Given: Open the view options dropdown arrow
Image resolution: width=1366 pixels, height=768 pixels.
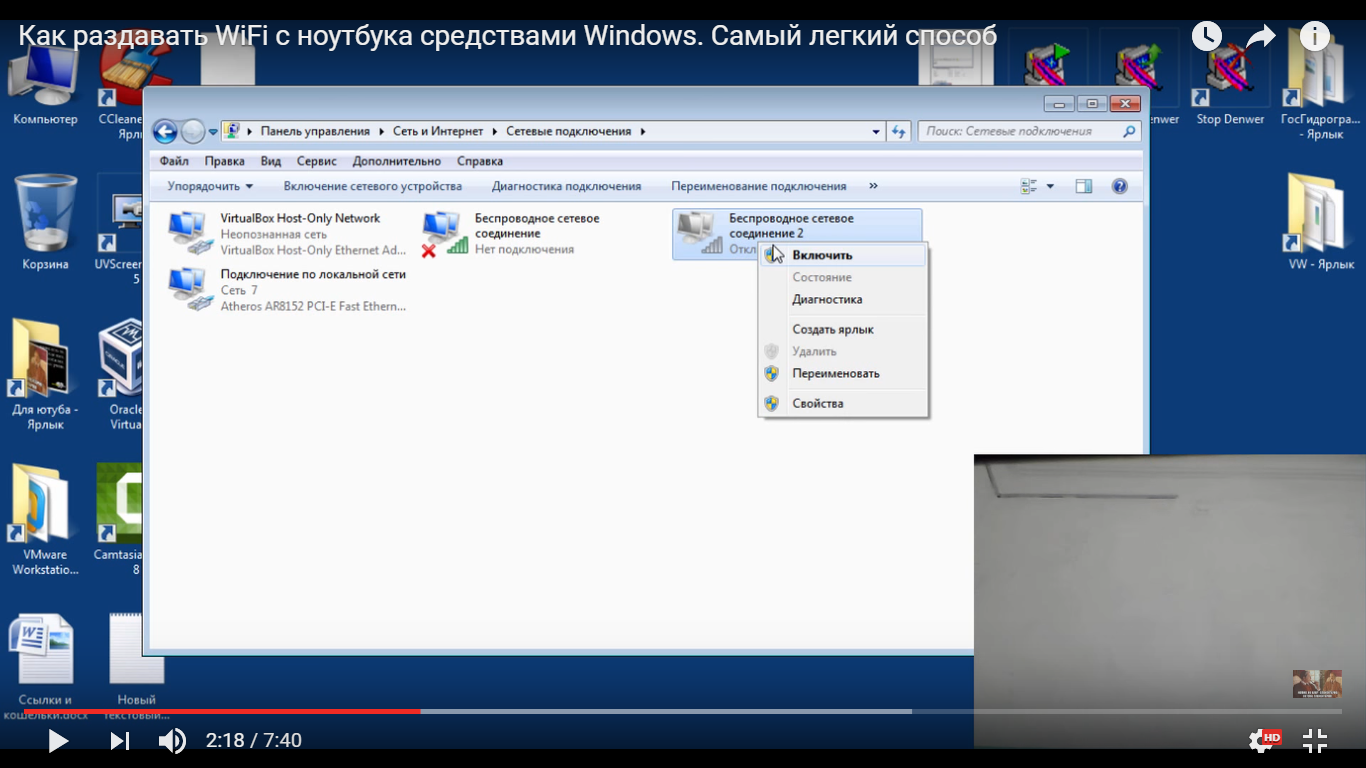Looking at the screenshot, I should pyautogui.click(x=1050, y=186).
